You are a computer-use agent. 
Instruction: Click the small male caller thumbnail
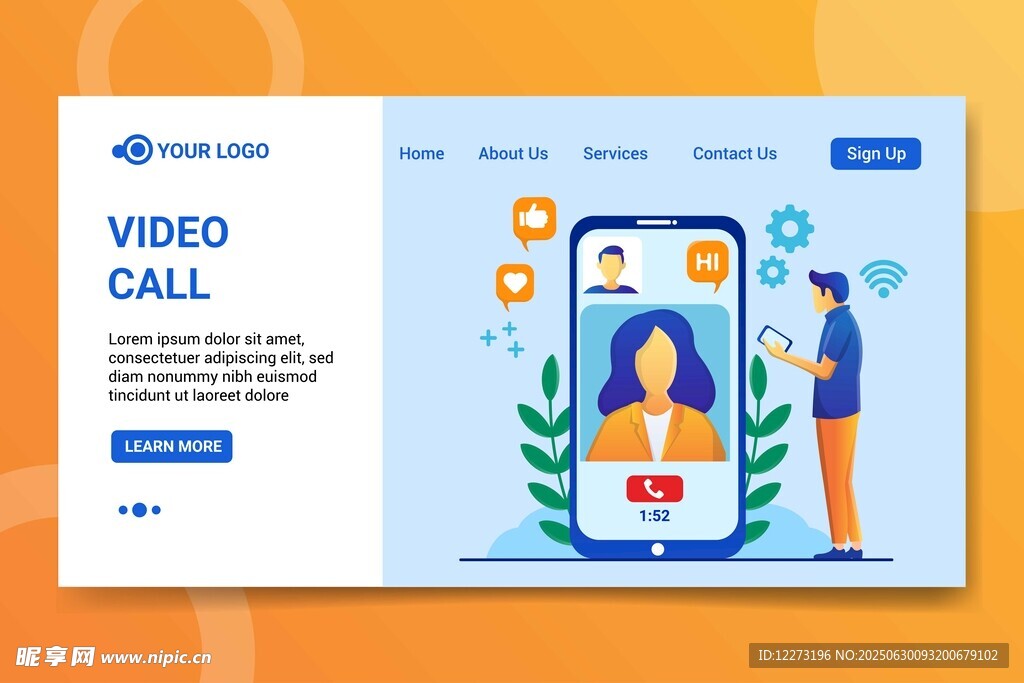tap(611, 266)
